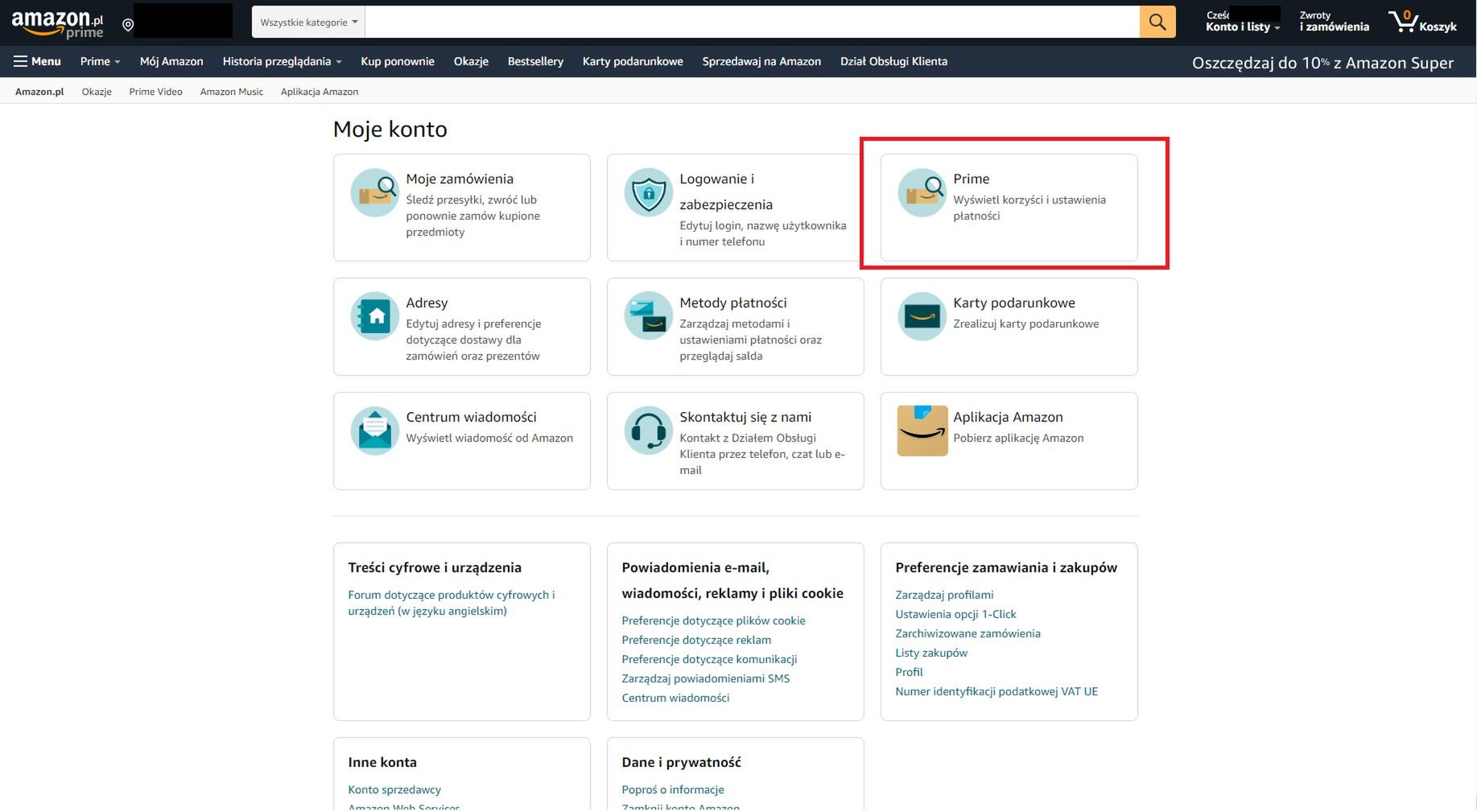1477x812 pixels.
Task: Select Okazje in the main navigation bar
Action: (471, 61)
